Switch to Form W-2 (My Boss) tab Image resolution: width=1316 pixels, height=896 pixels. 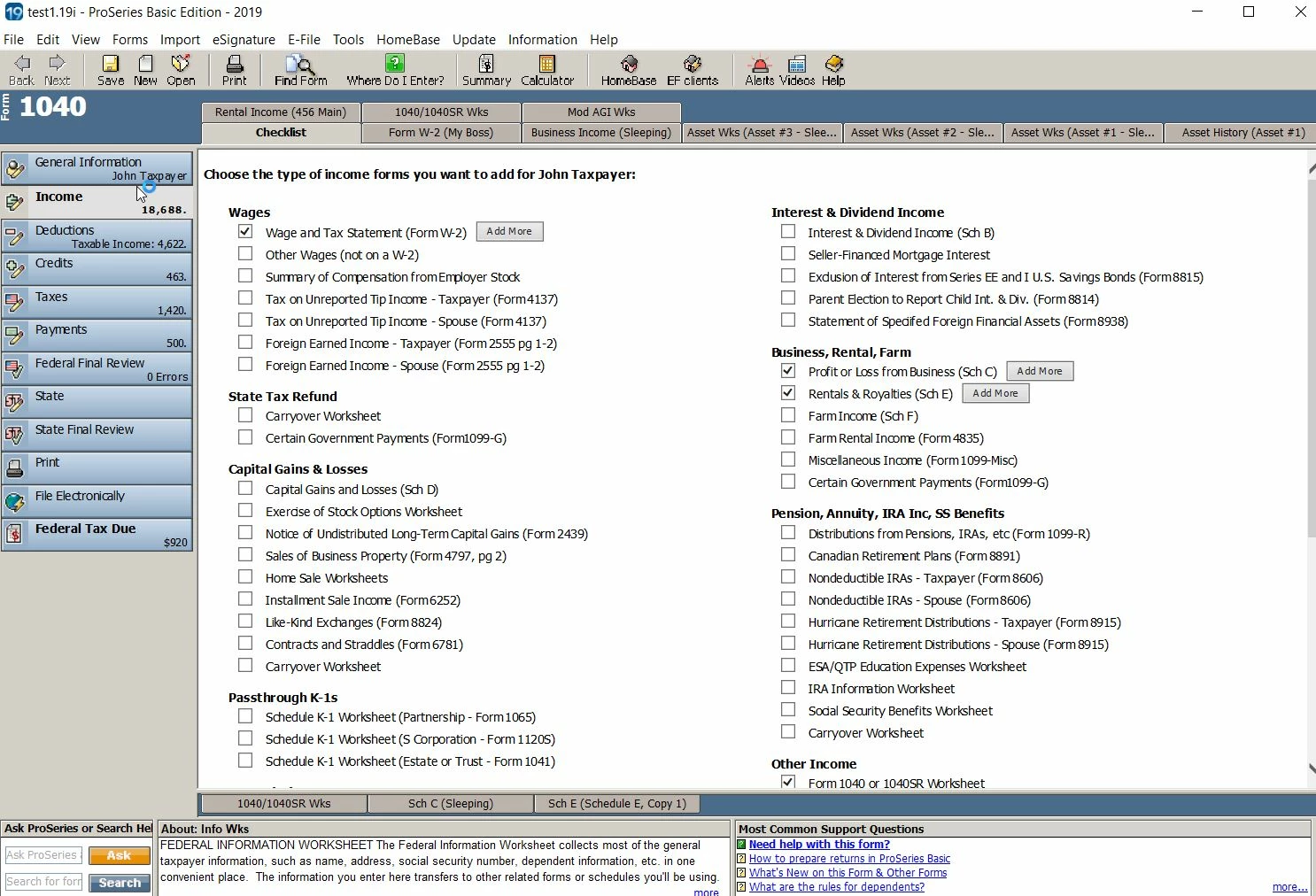click(x=440, y=133)
